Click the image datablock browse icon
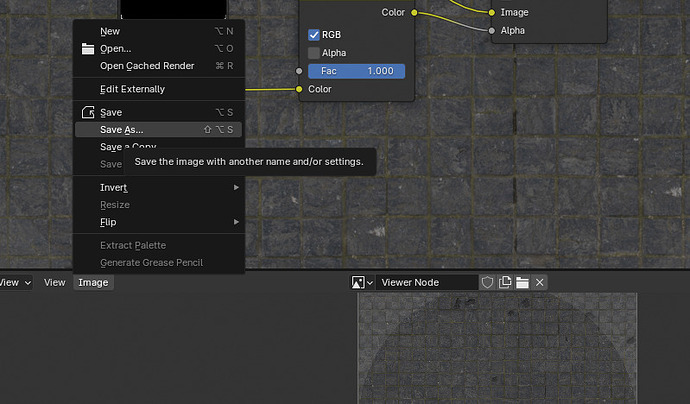This screenshot has width=690, height=404. 362,282
